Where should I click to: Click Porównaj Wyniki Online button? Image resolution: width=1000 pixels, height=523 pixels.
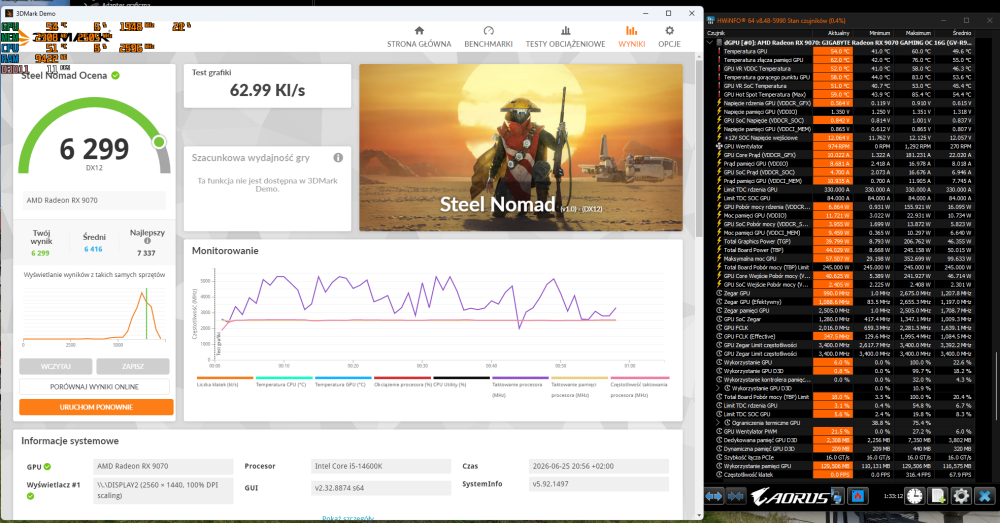94,387
